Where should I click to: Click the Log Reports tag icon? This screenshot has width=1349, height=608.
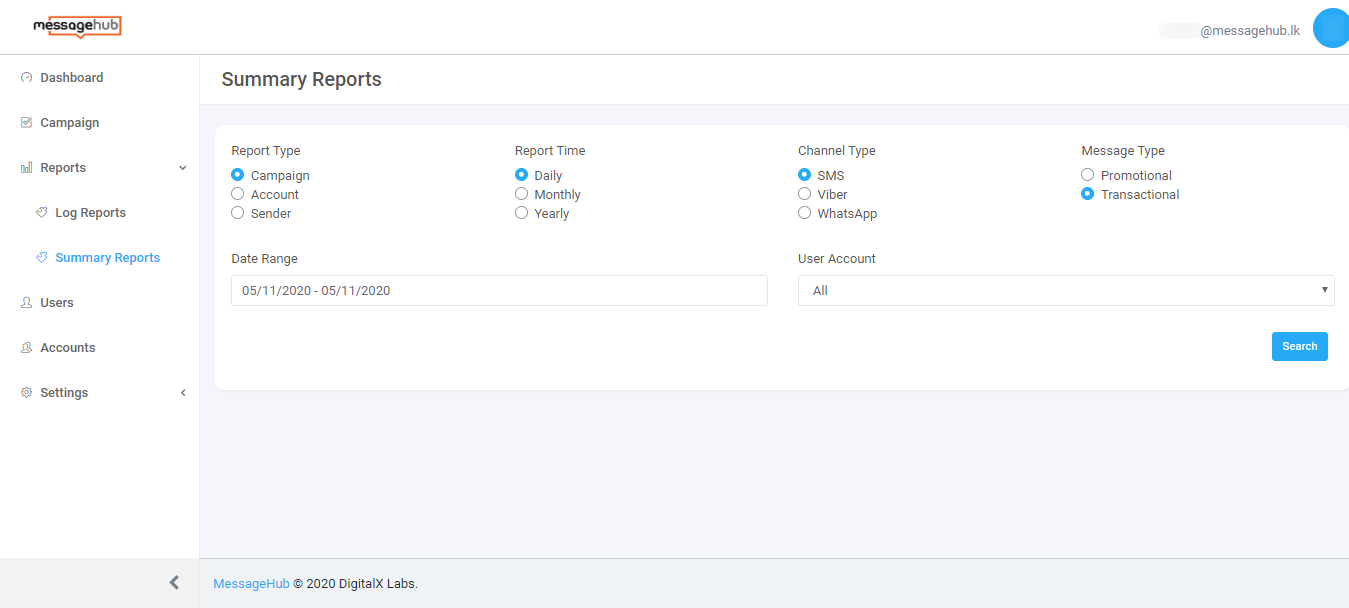point(42,213)
